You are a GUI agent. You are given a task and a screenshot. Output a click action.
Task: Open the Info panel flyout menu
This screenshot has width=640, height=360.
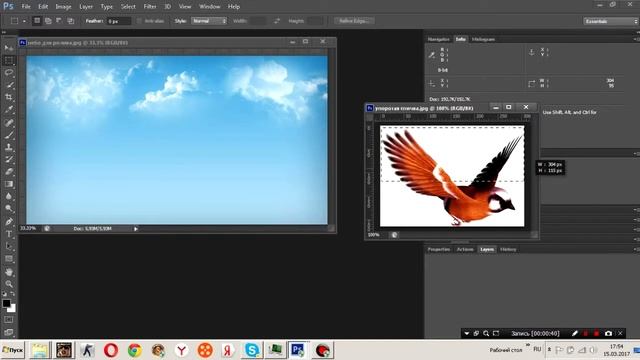[x=637, y=39]
